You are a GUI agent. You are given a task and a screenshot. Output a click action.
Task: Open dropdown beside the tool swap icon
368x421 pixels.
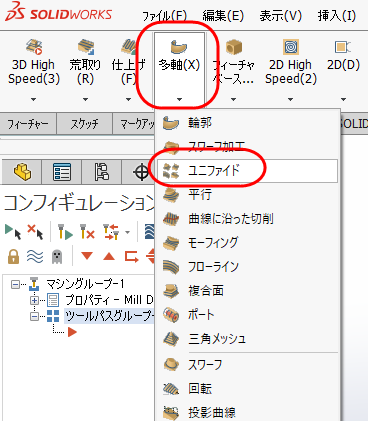tap(127, 232)
